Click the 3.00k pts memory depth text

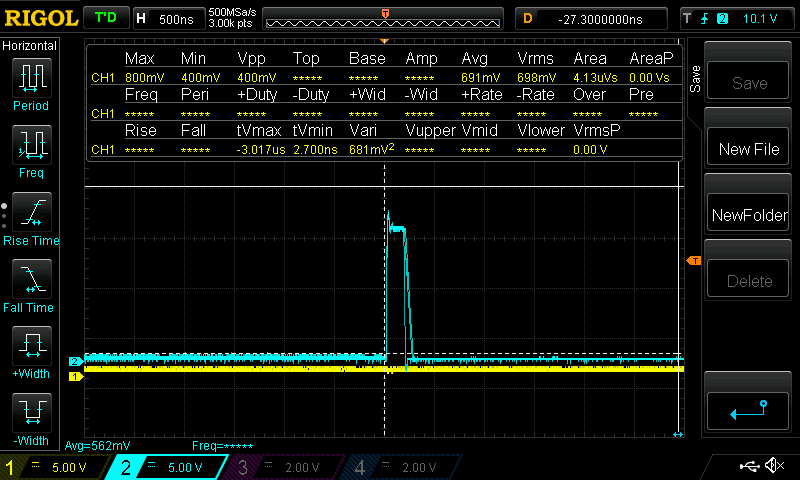230,23
